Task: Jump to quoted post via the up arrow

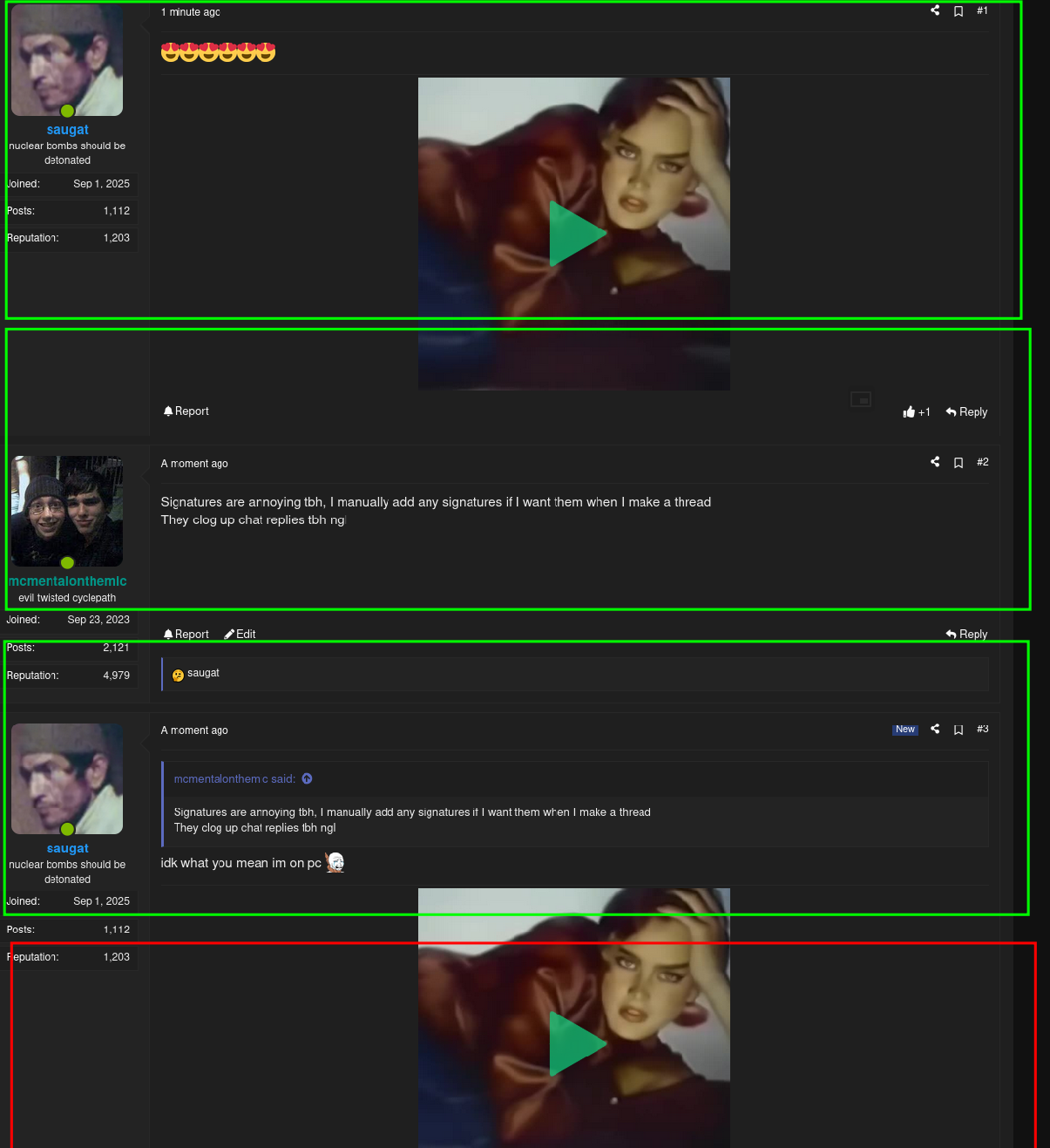Action: pyautogui.click(x=307, y=778)
